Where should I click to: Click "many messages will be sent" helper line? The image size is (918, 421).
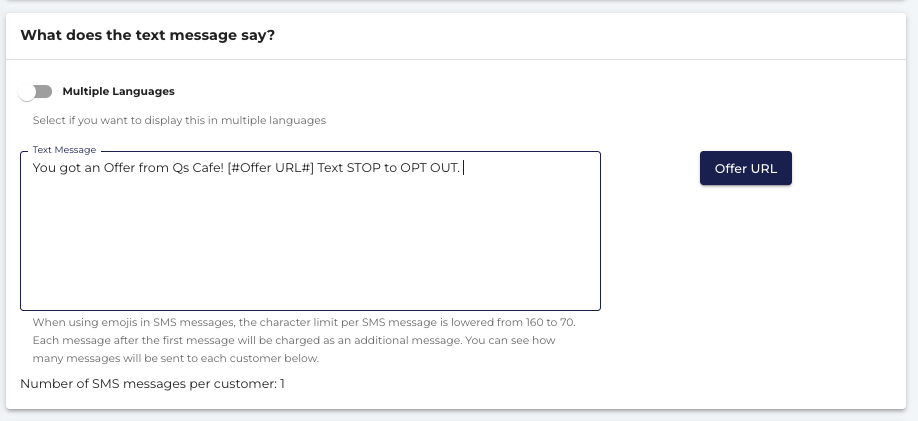point(176,358)
